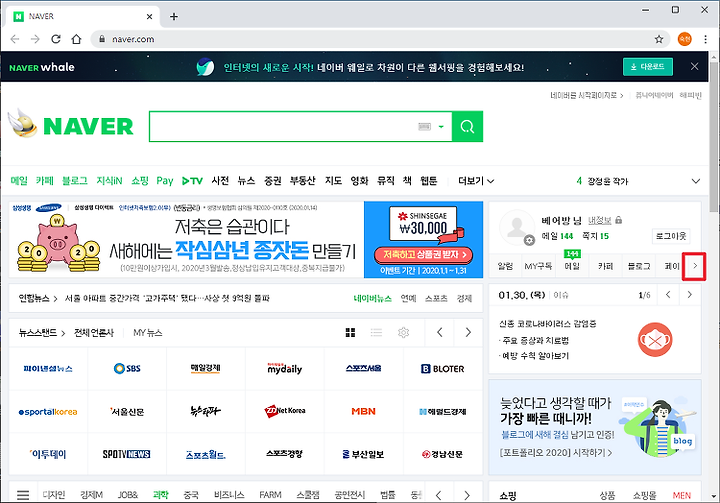
Task: Open the SPOTV NEWS publisher logo
Action: pos(126,454)
